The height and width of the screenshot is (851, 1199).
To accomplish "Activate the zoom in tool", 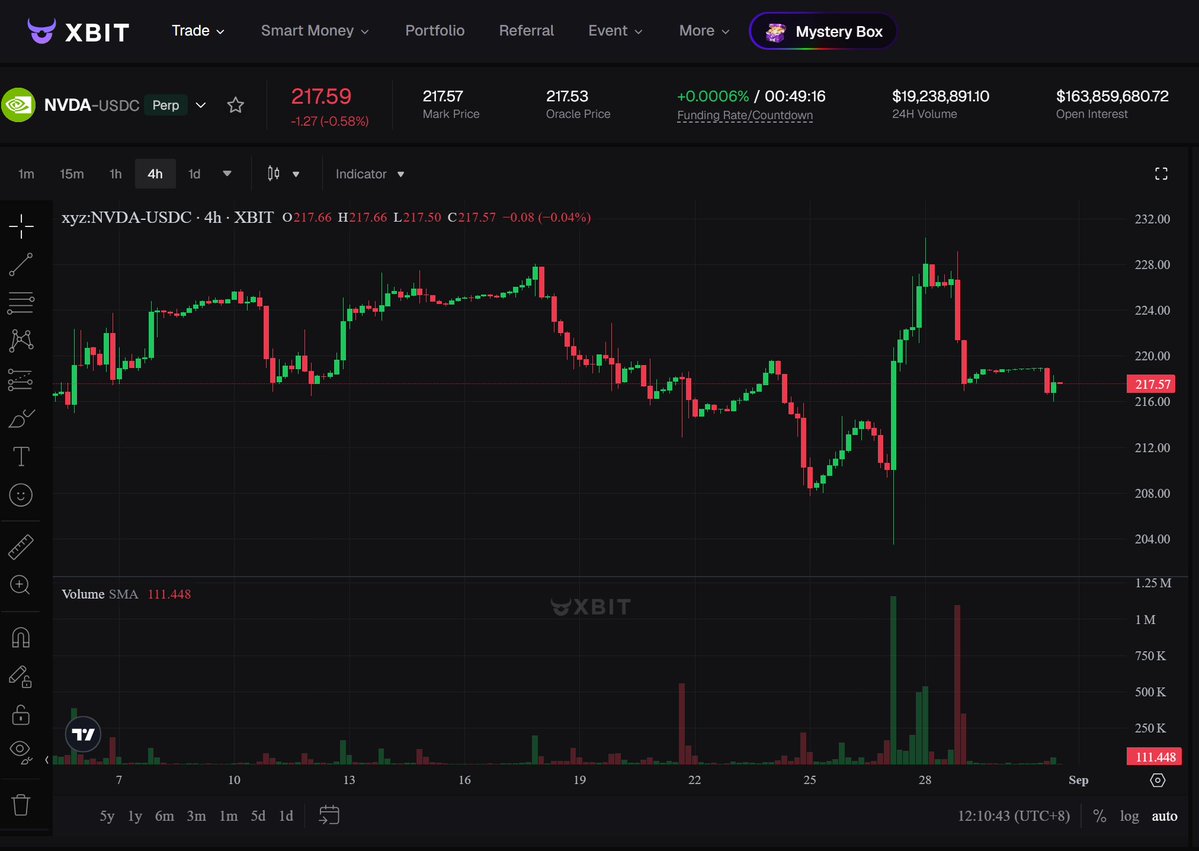I will pyautogui.click(x=21, y=585).
